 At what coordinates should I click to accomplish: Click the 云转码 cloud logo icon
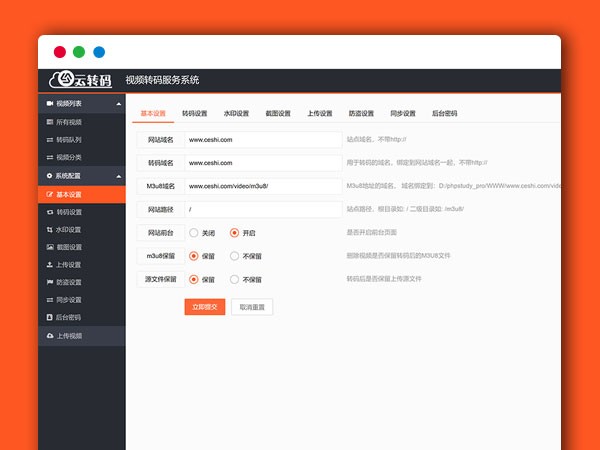point(64,80)
